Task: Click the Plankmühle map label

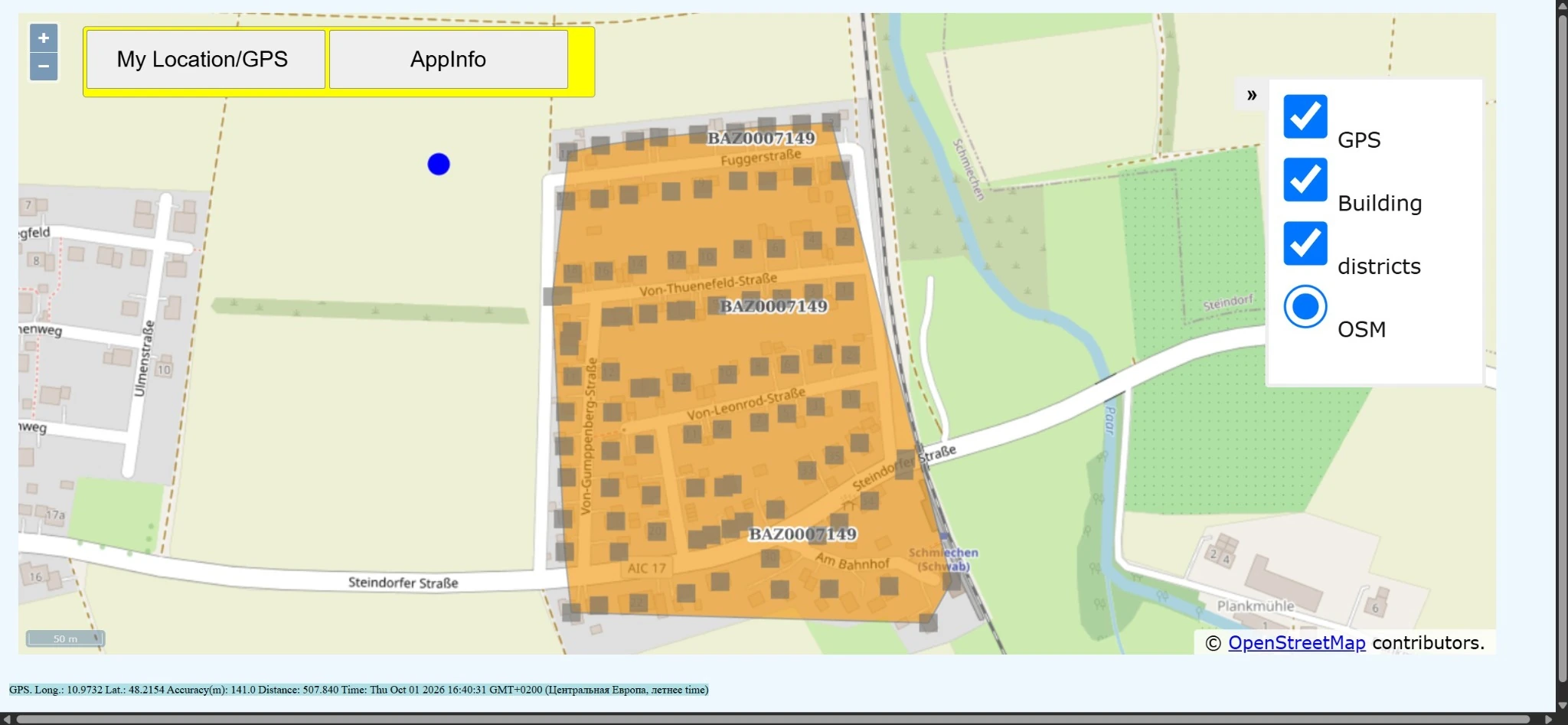Action: click(1256, 606)
